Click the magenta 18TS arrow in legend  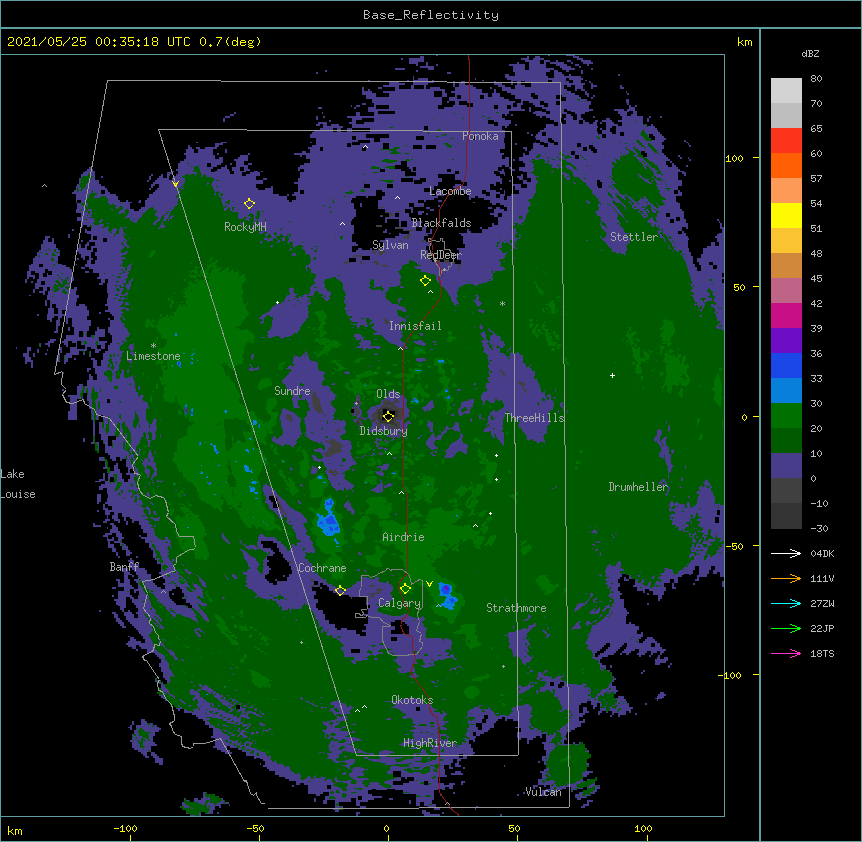[786, 653]
